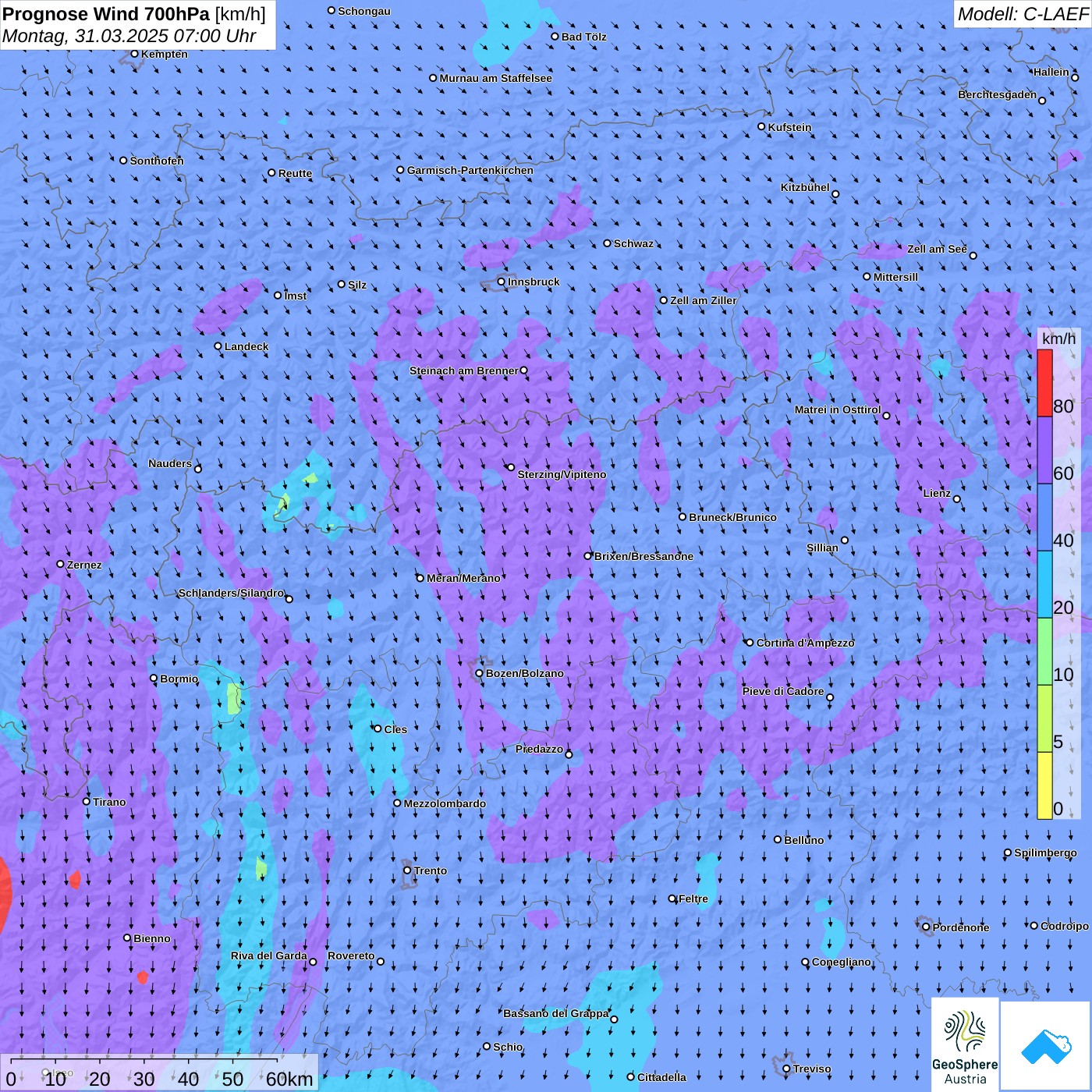1092x1092 pixels.
Task: Click the Pordenone city marker
Action: click(x=927, y=927)
